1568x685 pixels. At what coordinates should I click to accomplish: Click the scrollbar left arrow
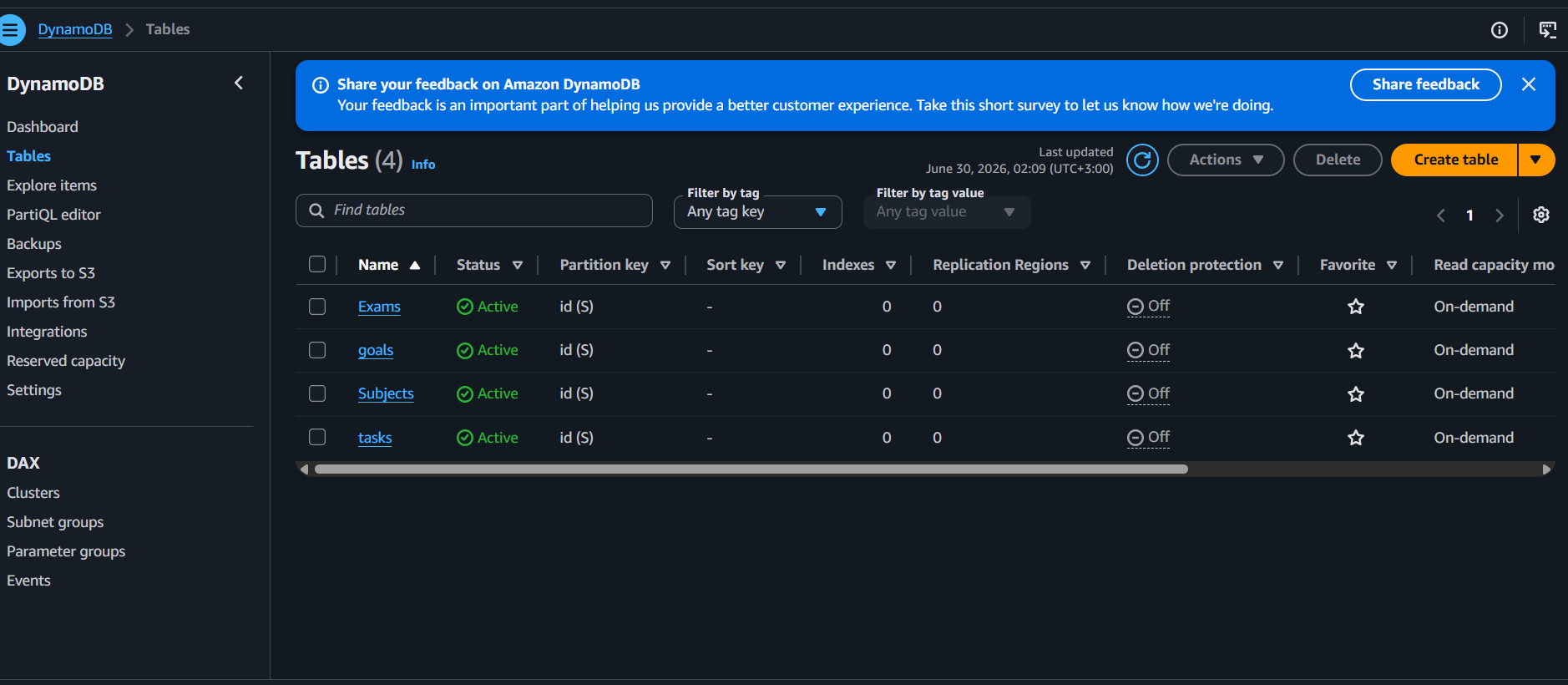click(304, 469)
